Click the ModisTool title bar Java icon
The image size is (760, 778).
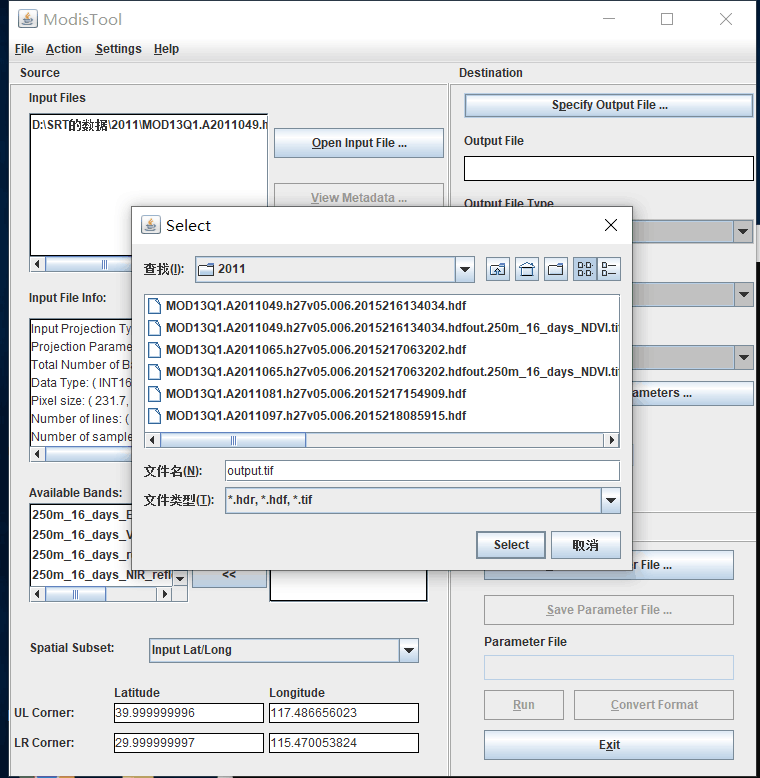pos(28,19)
